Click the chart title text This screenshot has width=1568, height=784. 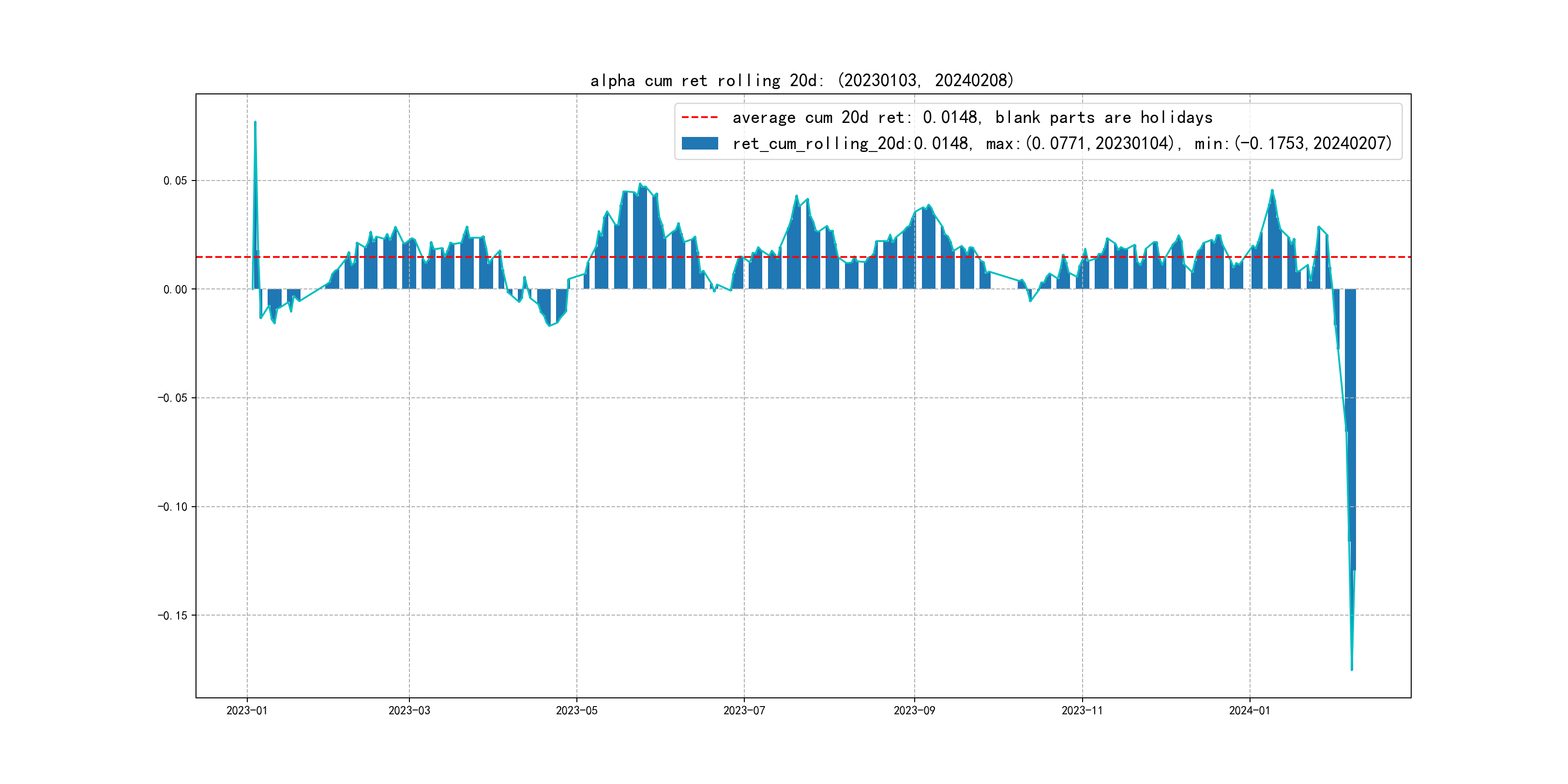click(801, 80)
